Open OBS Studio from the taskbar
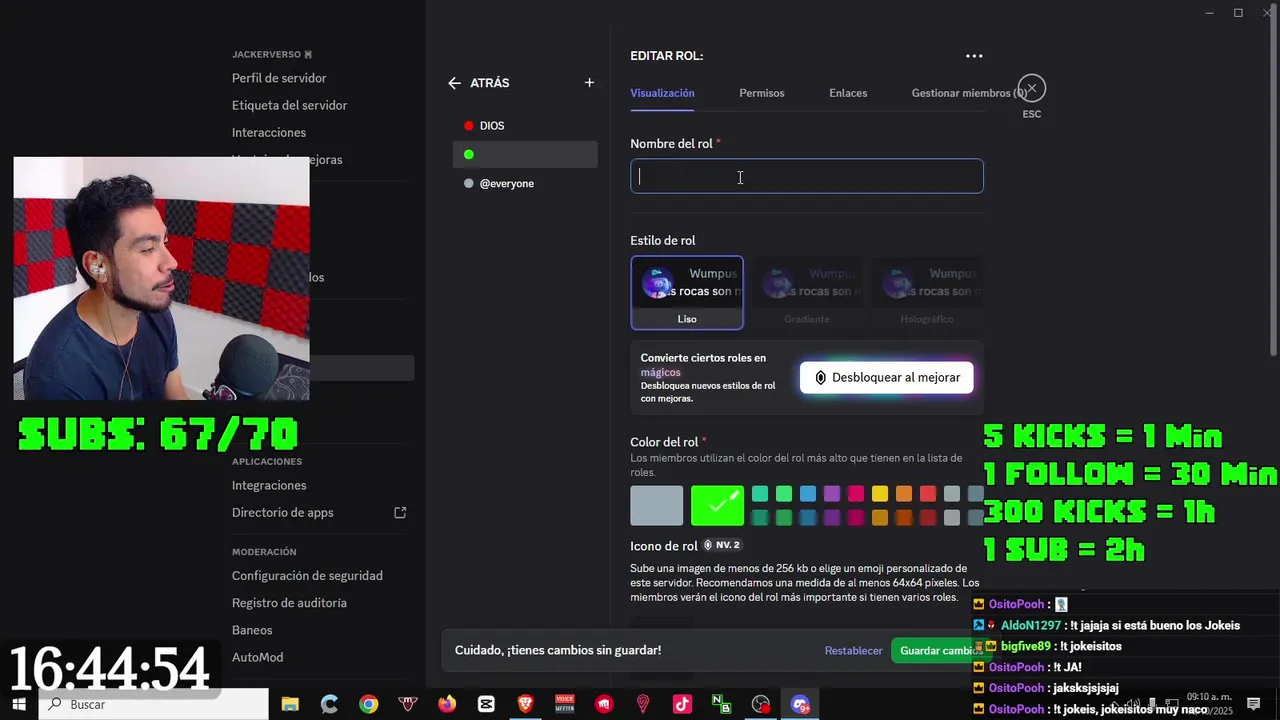Image resolution: width=1280 pixels, height=720 pixels. [x=761, y=704]
